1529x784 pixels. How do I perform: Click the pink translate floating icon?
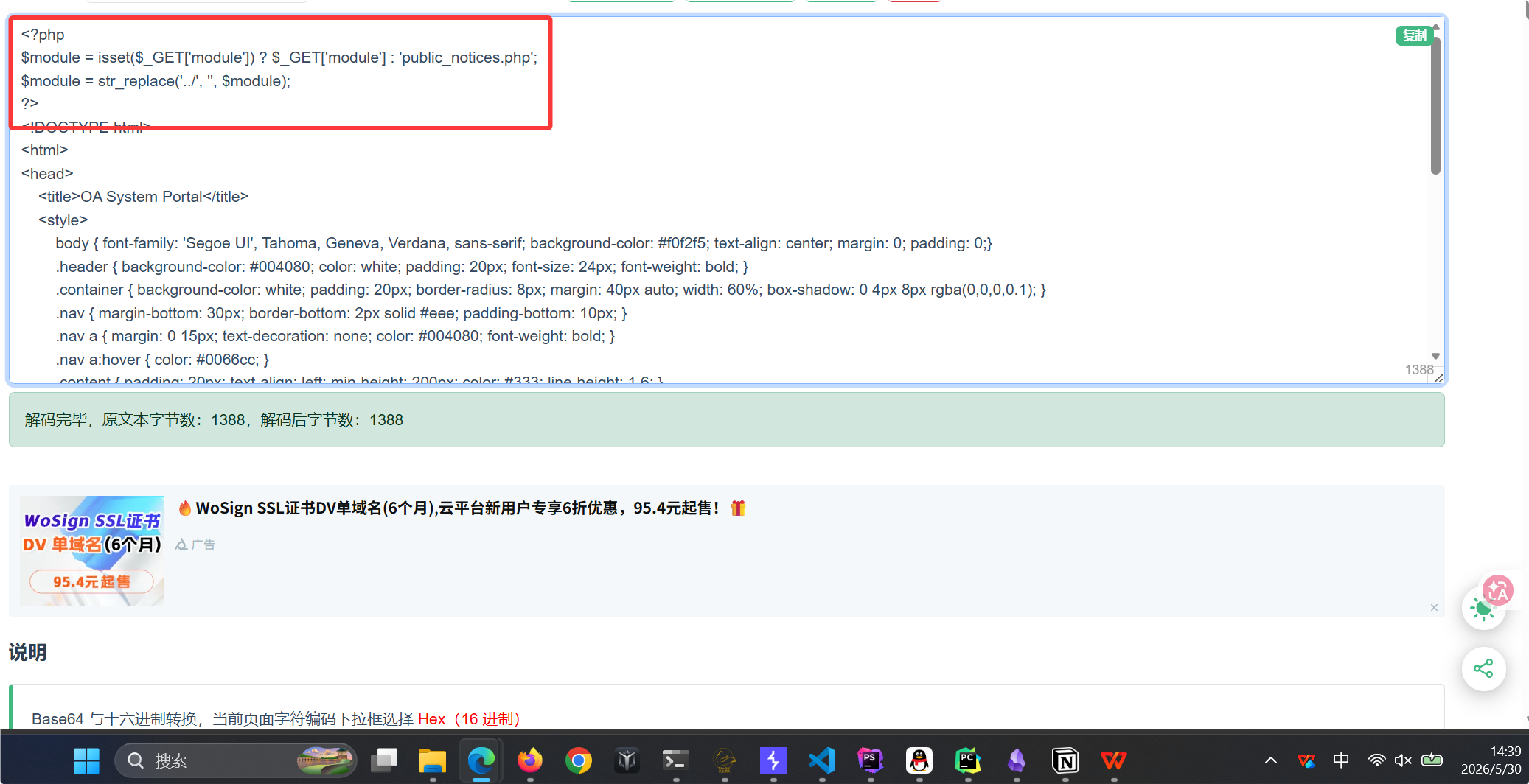(1498, 590)
